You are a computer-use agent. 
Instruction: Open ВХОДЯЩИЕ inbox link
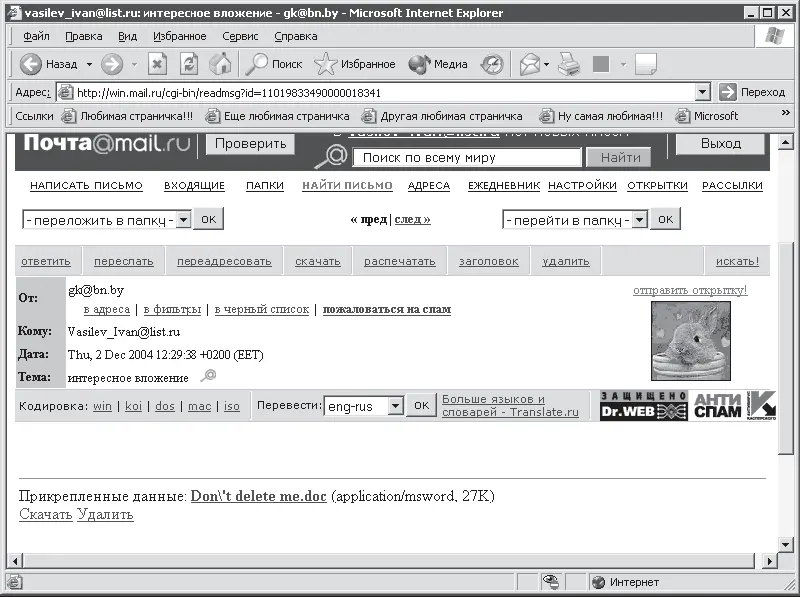tap(194, 186)
